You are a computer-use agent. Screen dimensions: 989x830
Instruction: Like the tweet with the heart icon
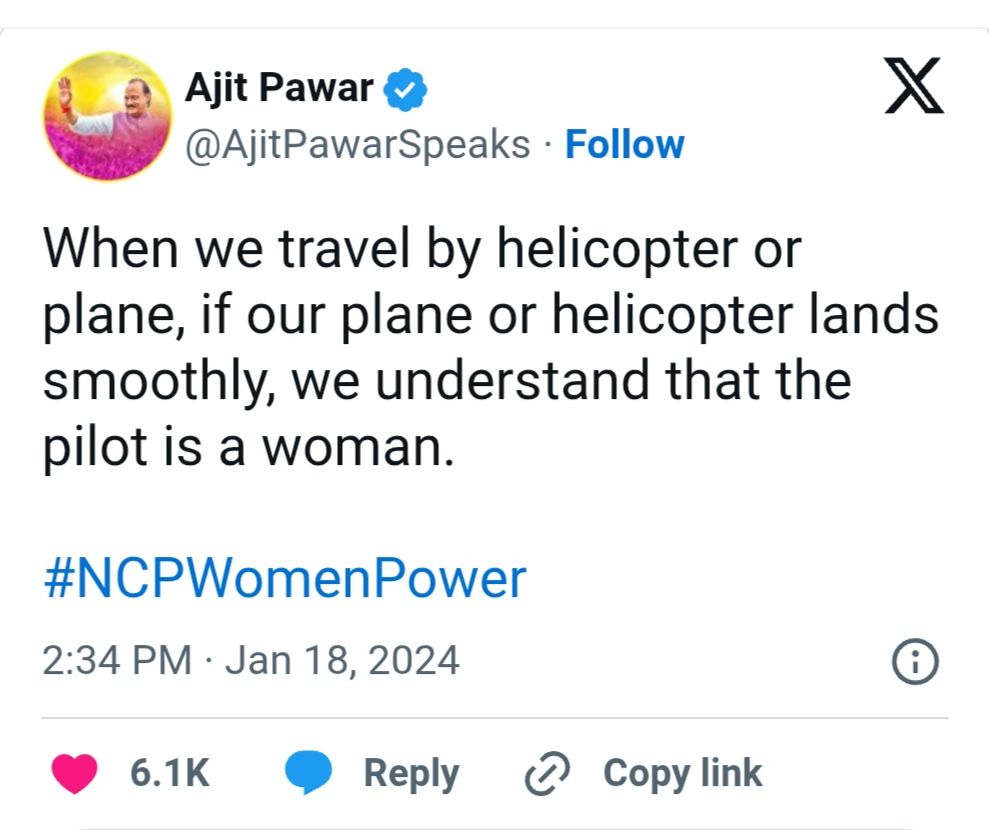point(73,774)
